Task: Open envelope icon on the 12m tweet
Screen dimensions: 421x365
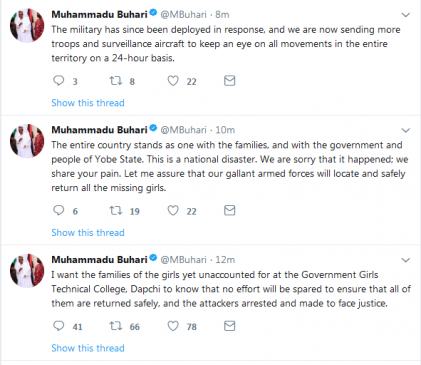Action: click(x=230, y=326)
